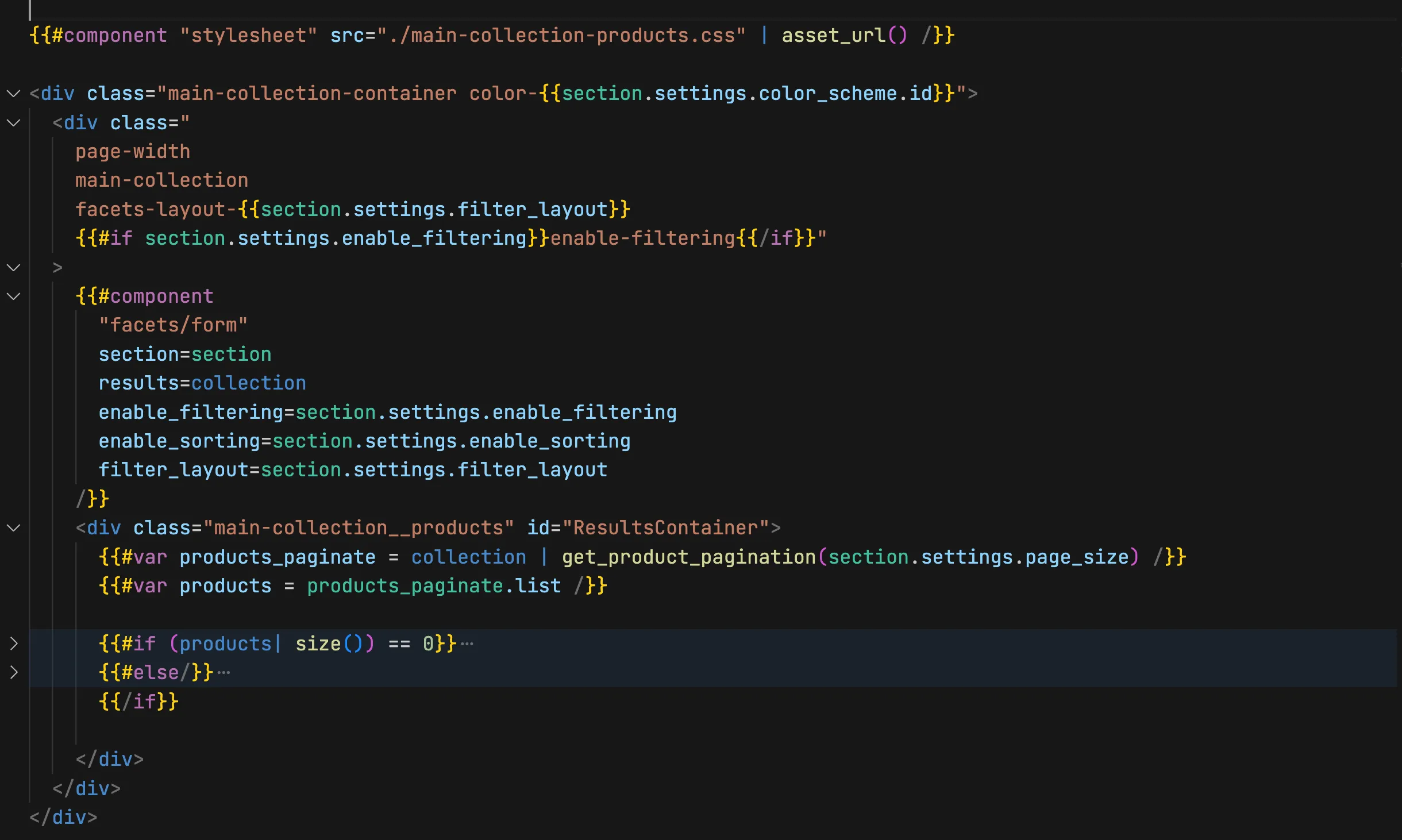Click the ellipsis after == 0}} to unfold
1402x840 pixels.
point(467,644)
